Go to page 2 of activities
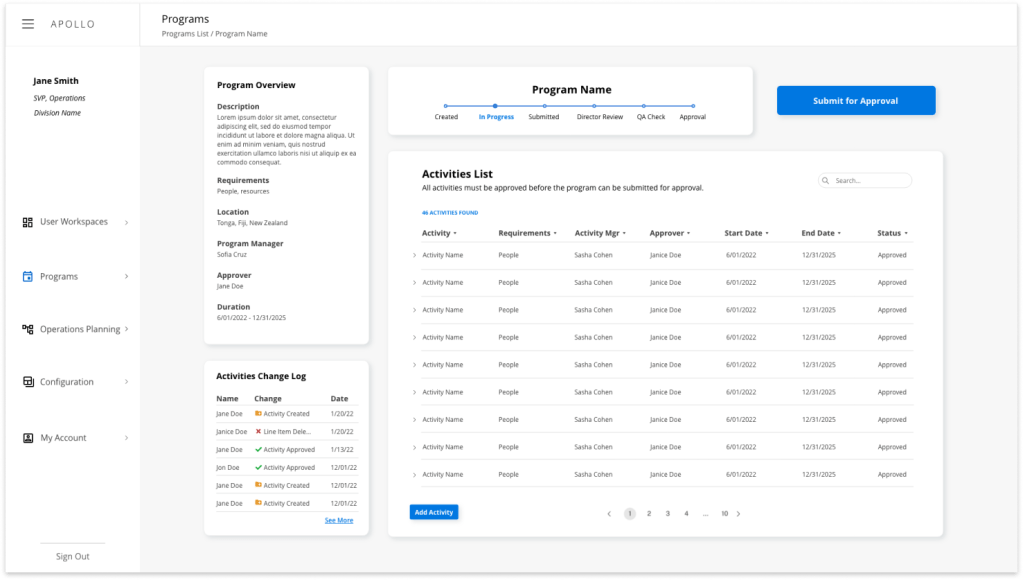This screenshot has height=580, width=1023. (x=649, y=514)
